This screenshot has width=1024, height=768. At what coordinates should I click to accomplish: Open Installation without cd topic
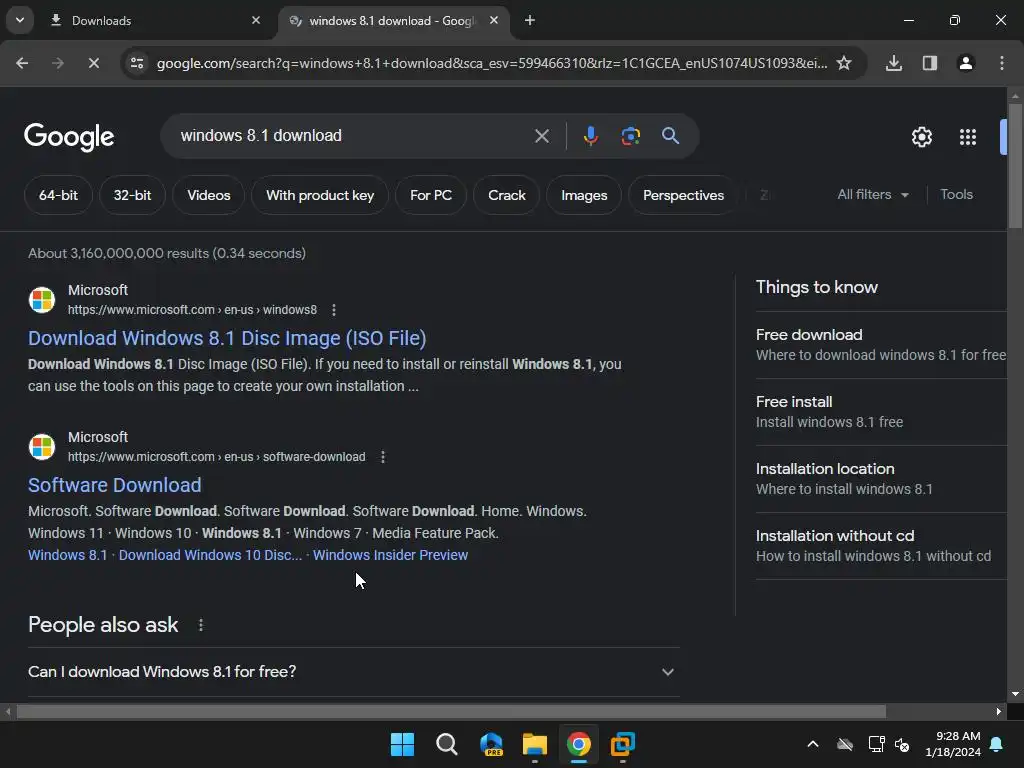coord(881,546)
